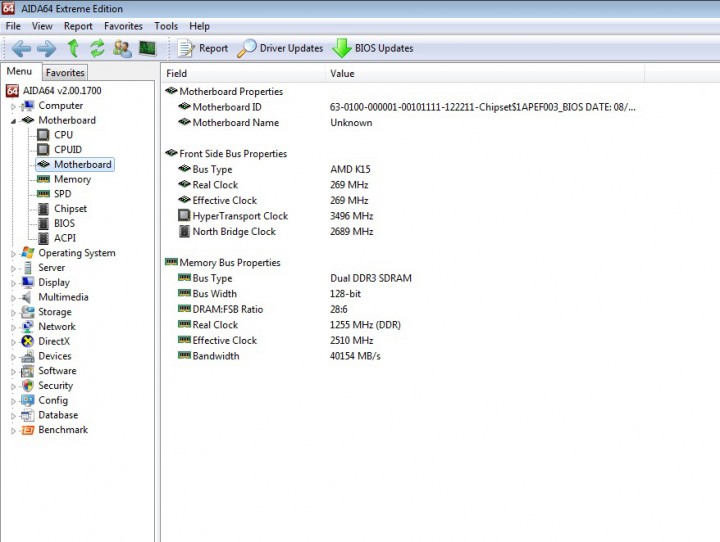720x542 pixels.
Task: Select the CPUID chip icon in tree
Action: 43,149
